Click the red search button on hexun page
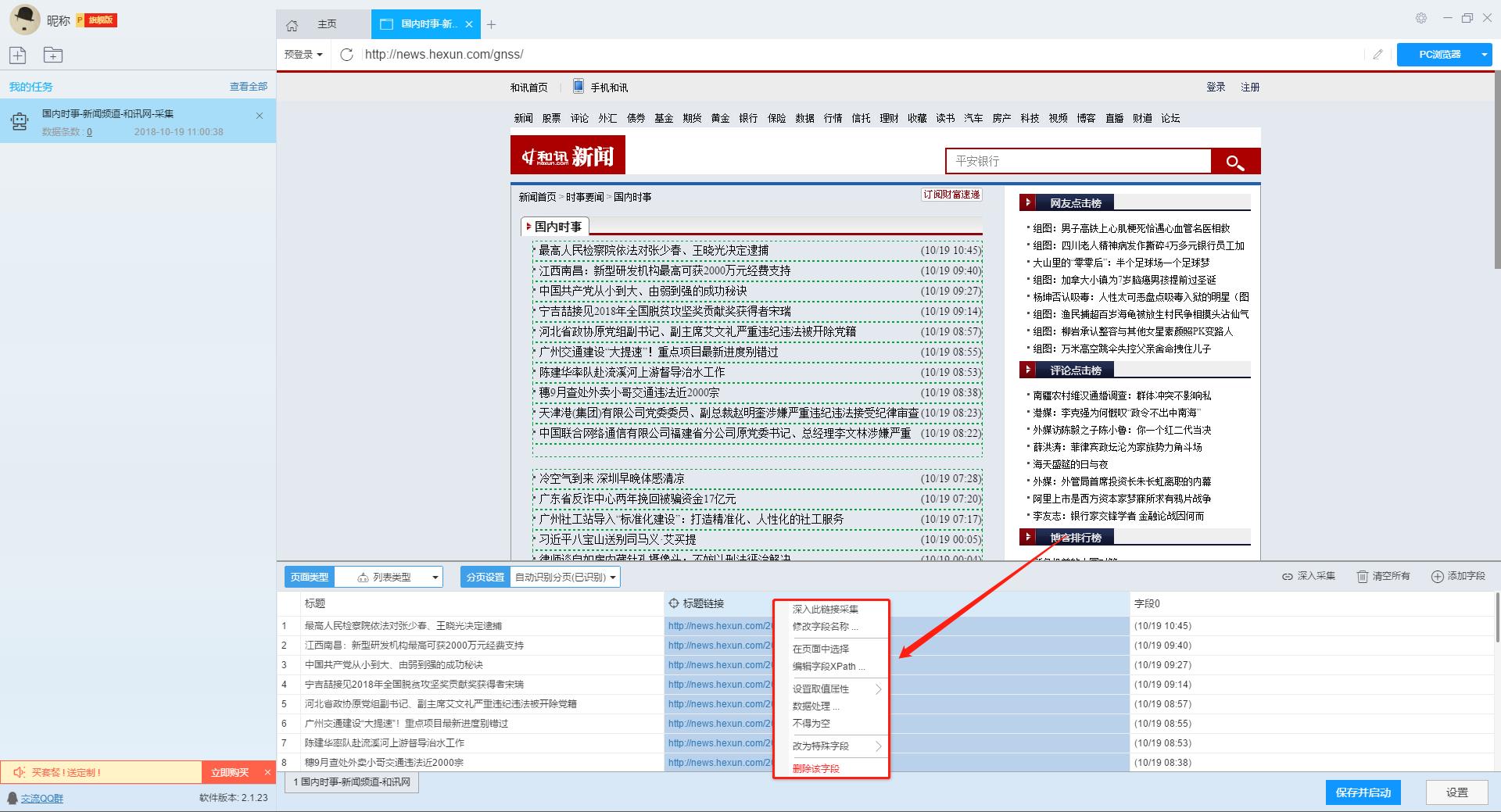The image size is (1501, 812). (1235, 161)
